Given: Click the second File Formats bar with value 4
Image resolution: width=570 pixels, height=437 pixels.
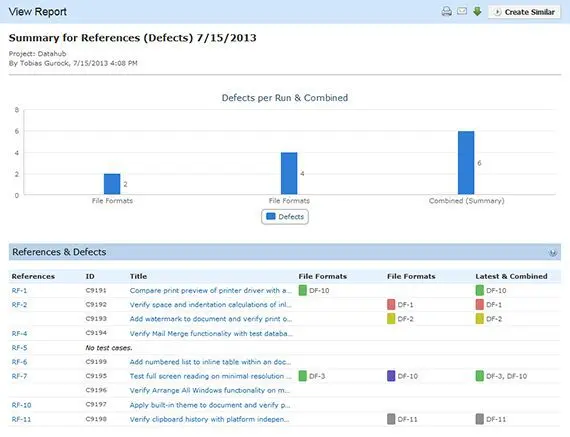Looking at the screenshot, I should click(289, 173).
